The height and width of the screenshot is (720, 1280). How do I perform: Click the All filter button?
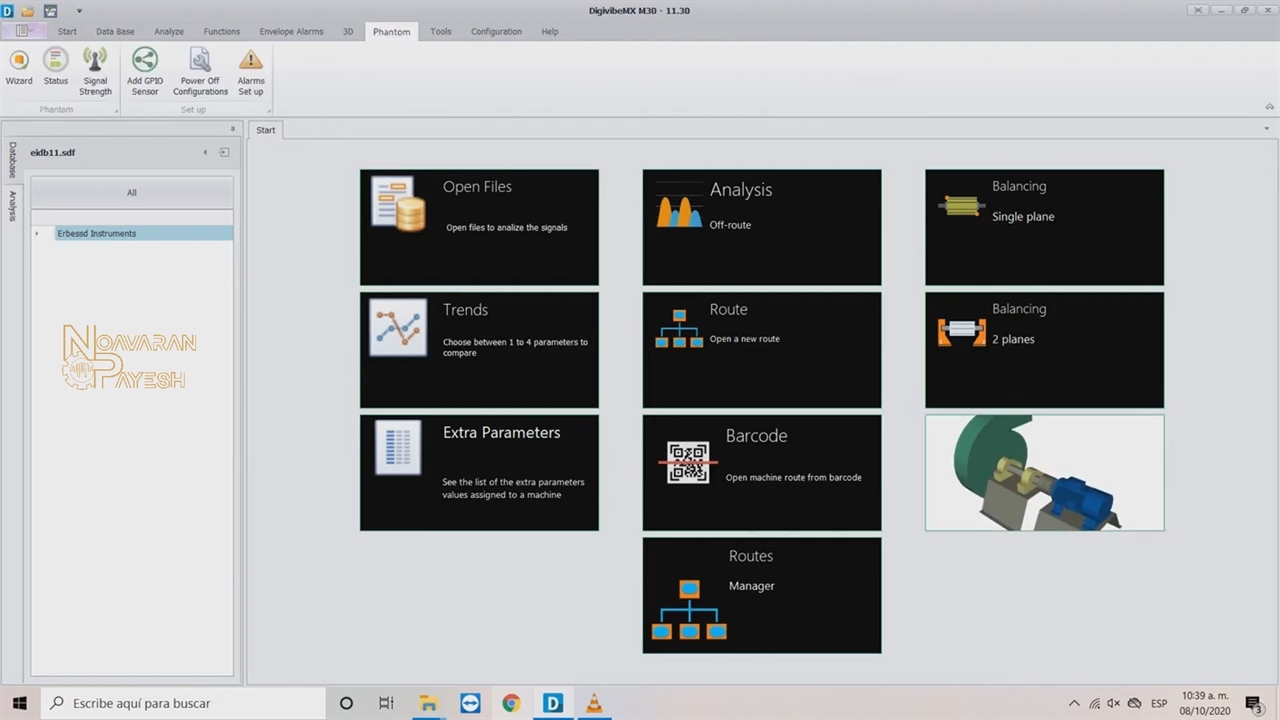point(132,193)
